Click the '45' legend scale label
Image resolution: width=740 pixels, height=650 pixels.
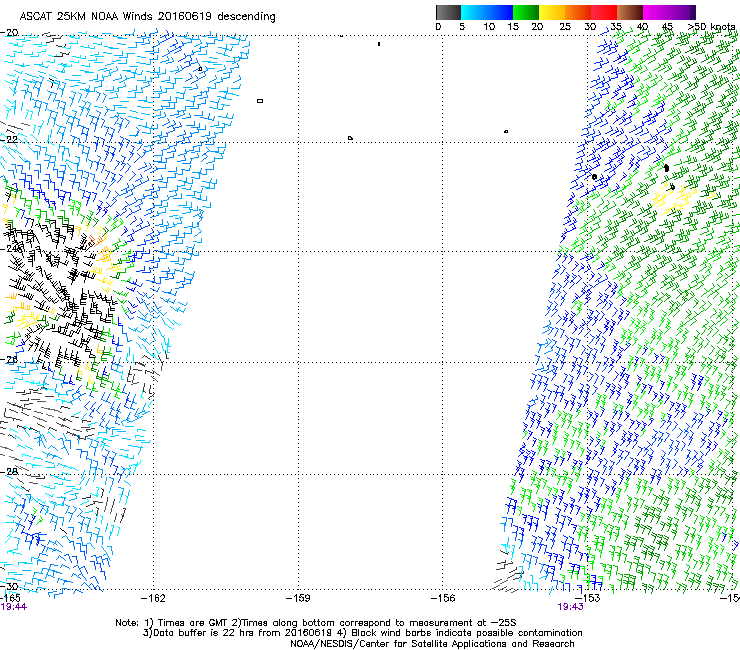point(667,27)
